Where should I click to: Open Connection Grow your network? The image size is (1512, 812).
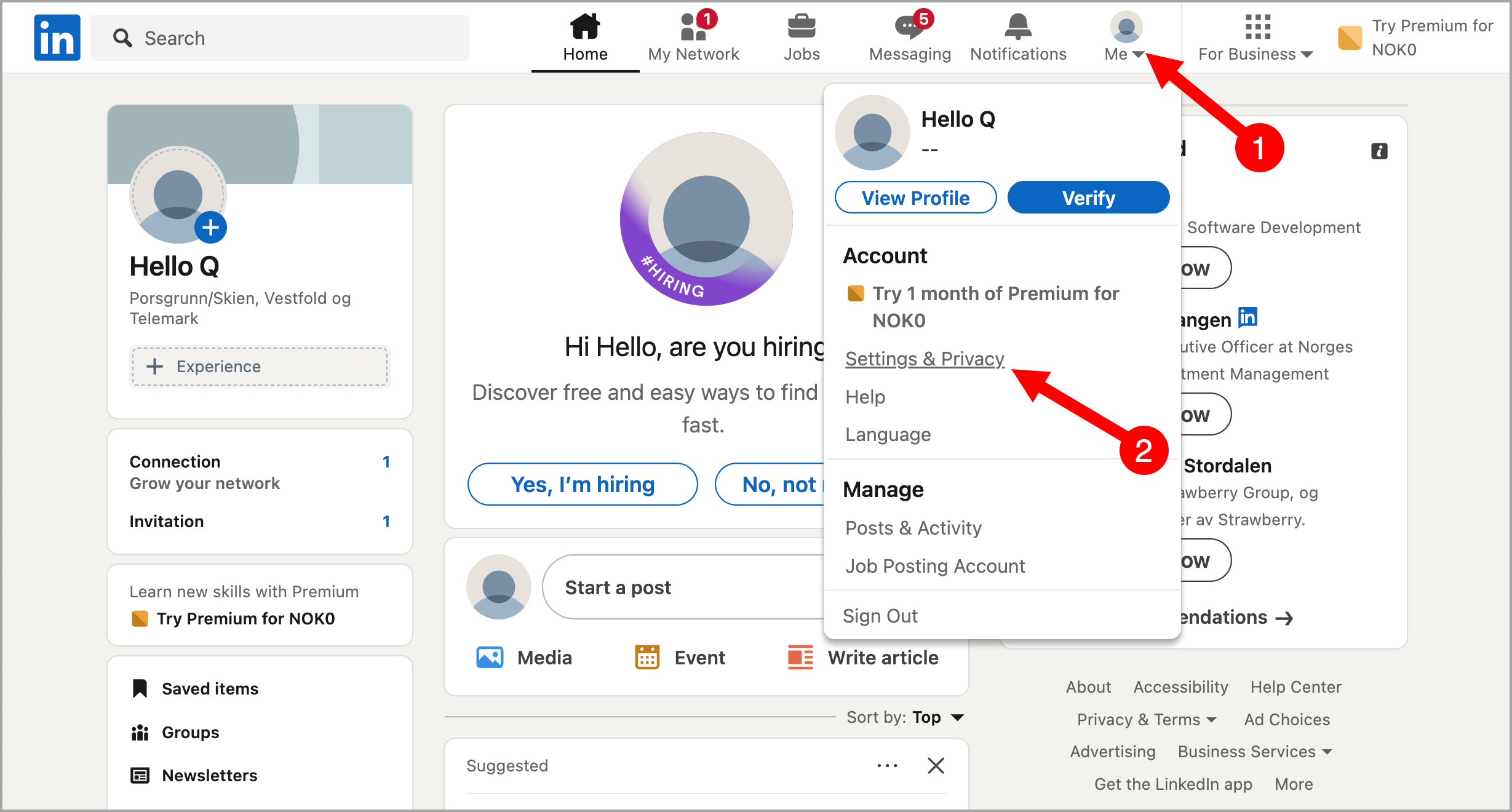coord(260,472)
